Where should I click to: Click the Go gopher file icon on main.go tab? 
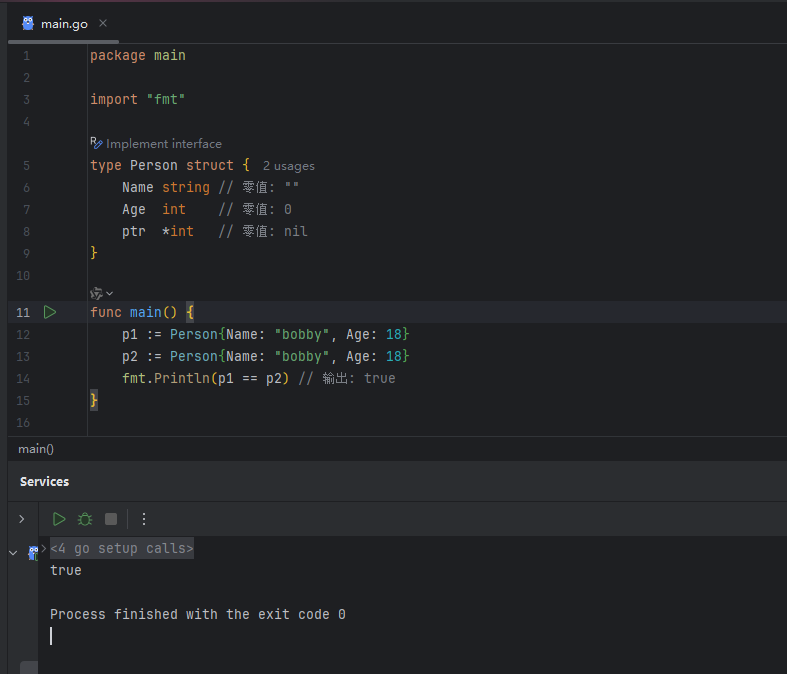(x=28, y=23)
